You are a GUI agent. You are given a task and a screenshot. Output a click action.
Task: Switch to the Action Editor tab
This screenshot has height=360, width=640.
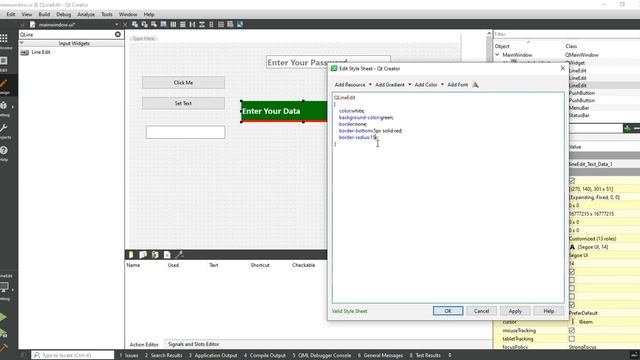[x=144, y=344]
